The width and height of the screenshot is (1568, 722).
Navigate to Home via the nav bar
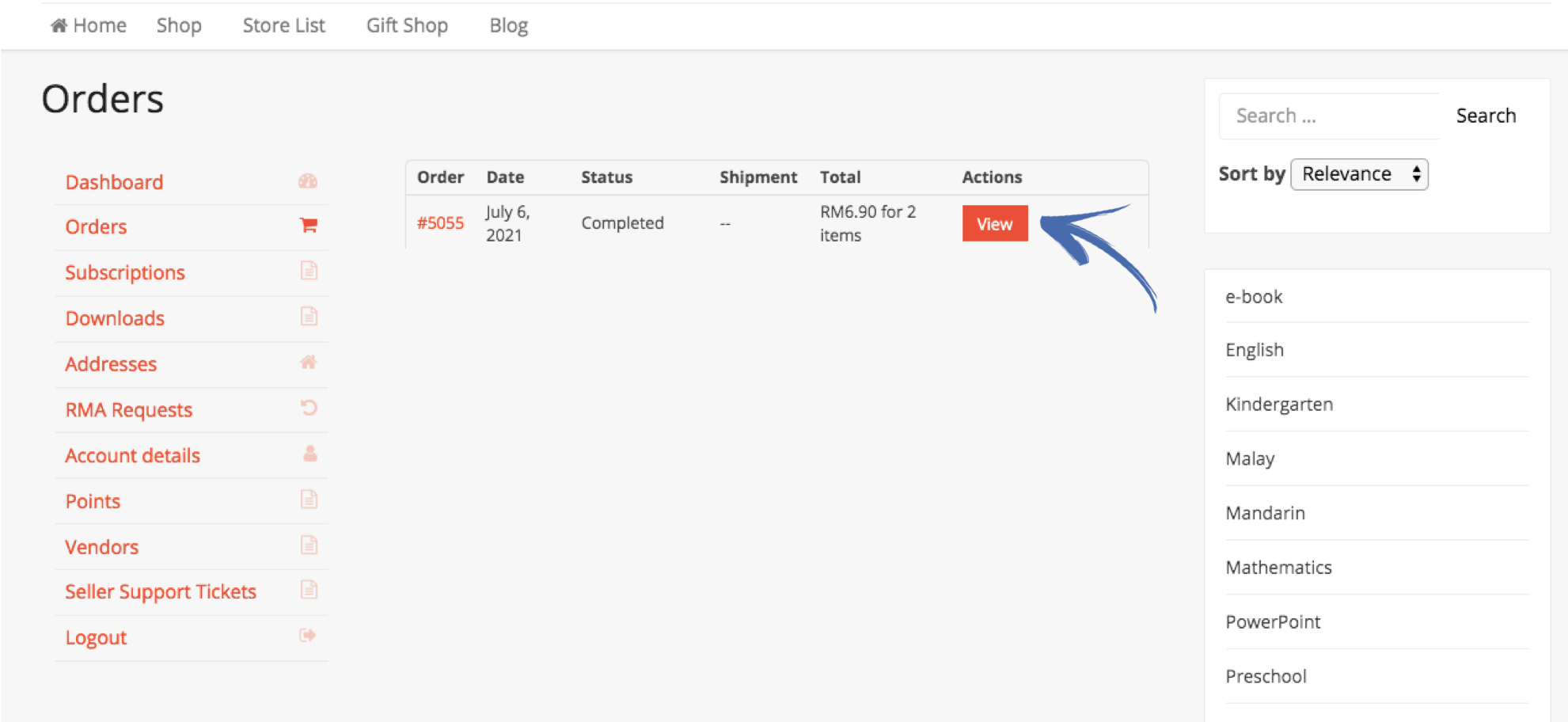(89, 25)
